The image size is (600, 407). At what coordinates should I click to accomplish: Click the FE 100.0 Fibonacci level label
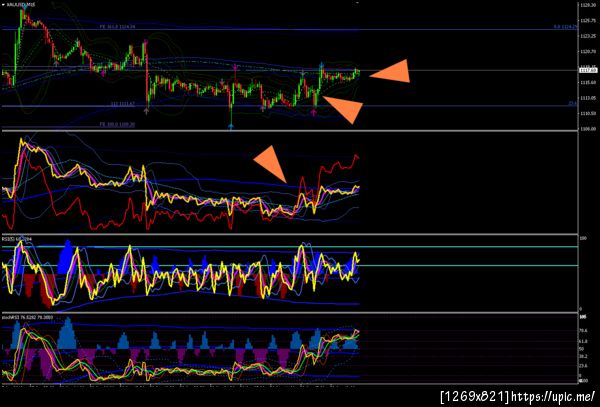(x=117, y=124)
